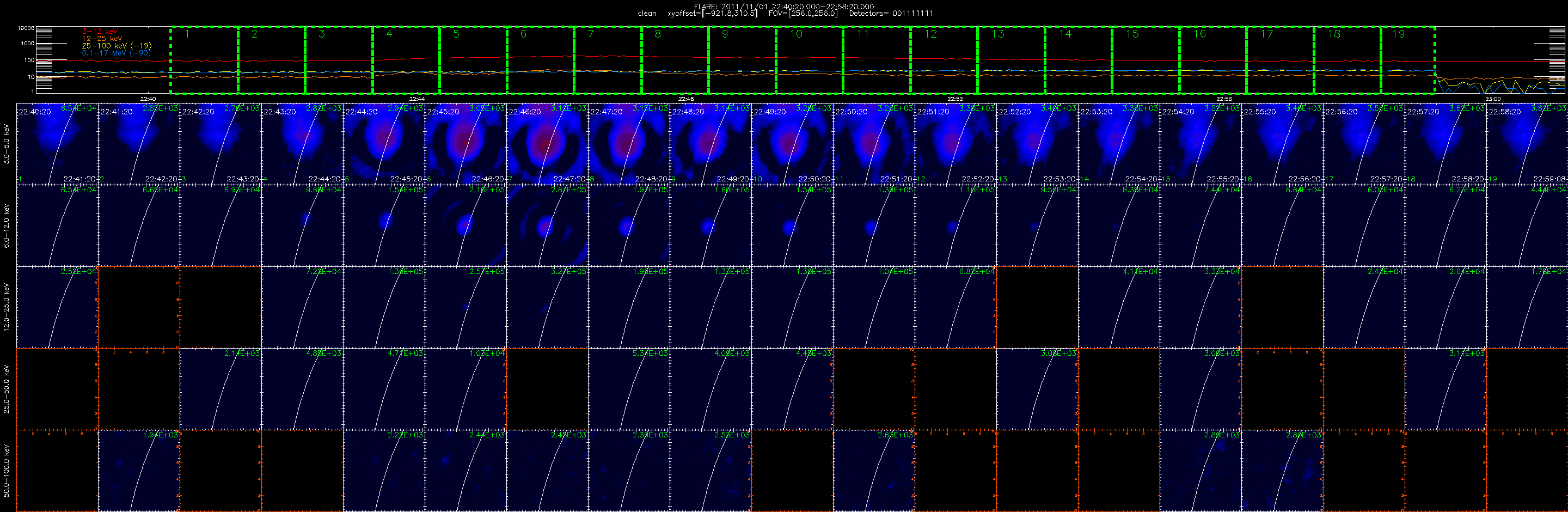Image resolution: width=1568 pixels, height=512 pixels.
Task: Click interval 14 box on the light curve
Action: (x=1079, y=60)
